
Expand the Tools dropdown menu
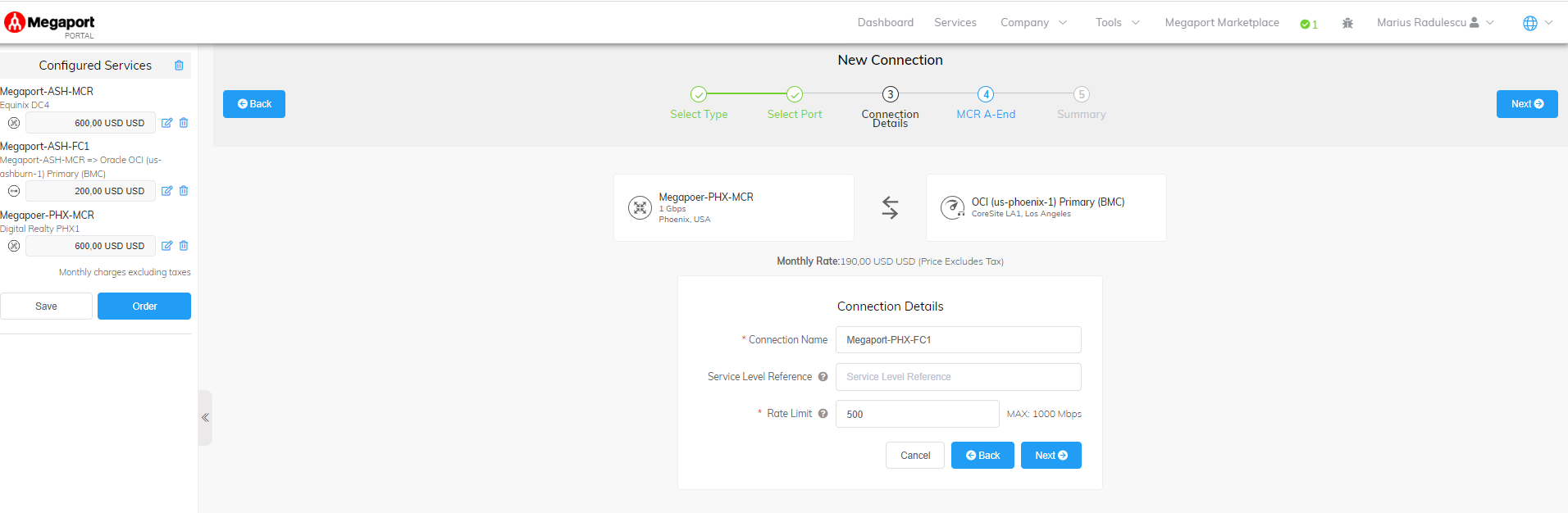[x=1117, y=23]
